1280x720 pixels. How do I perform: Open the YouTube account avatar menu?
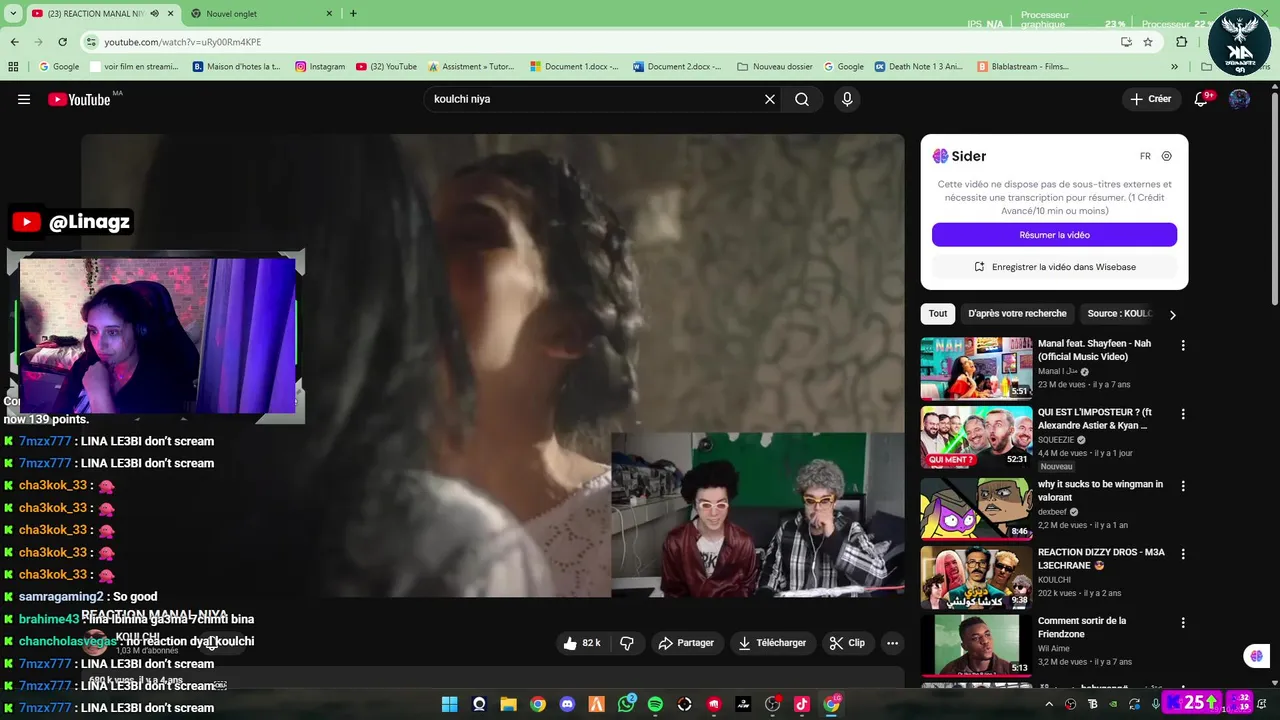(1239, 99)
